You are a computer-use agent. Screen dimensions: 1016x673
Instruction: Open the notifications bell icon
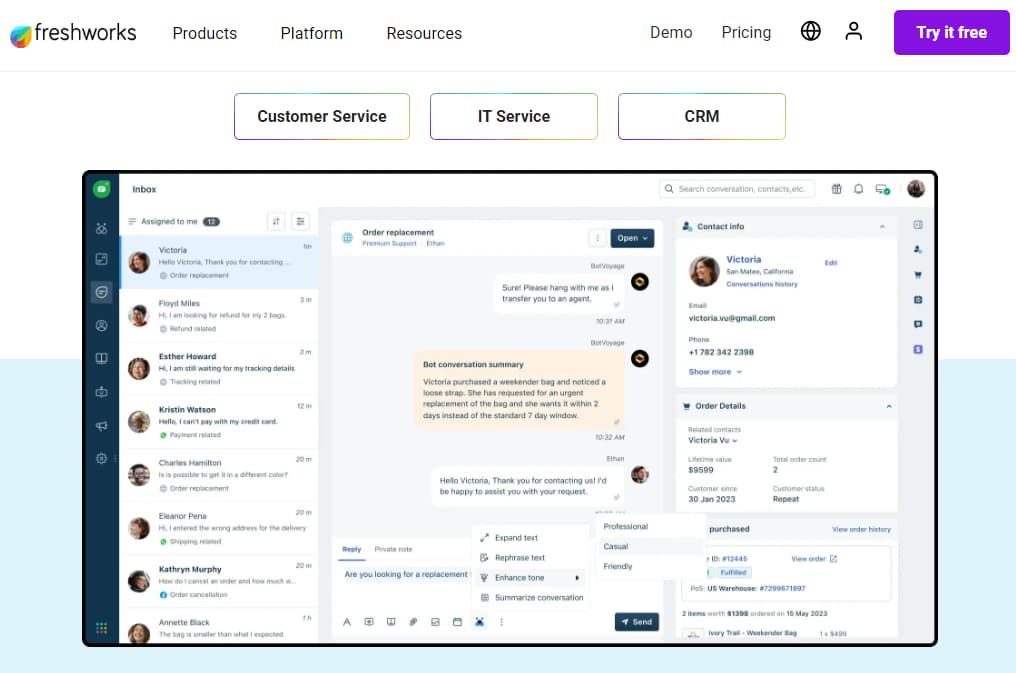coord(859,189)
